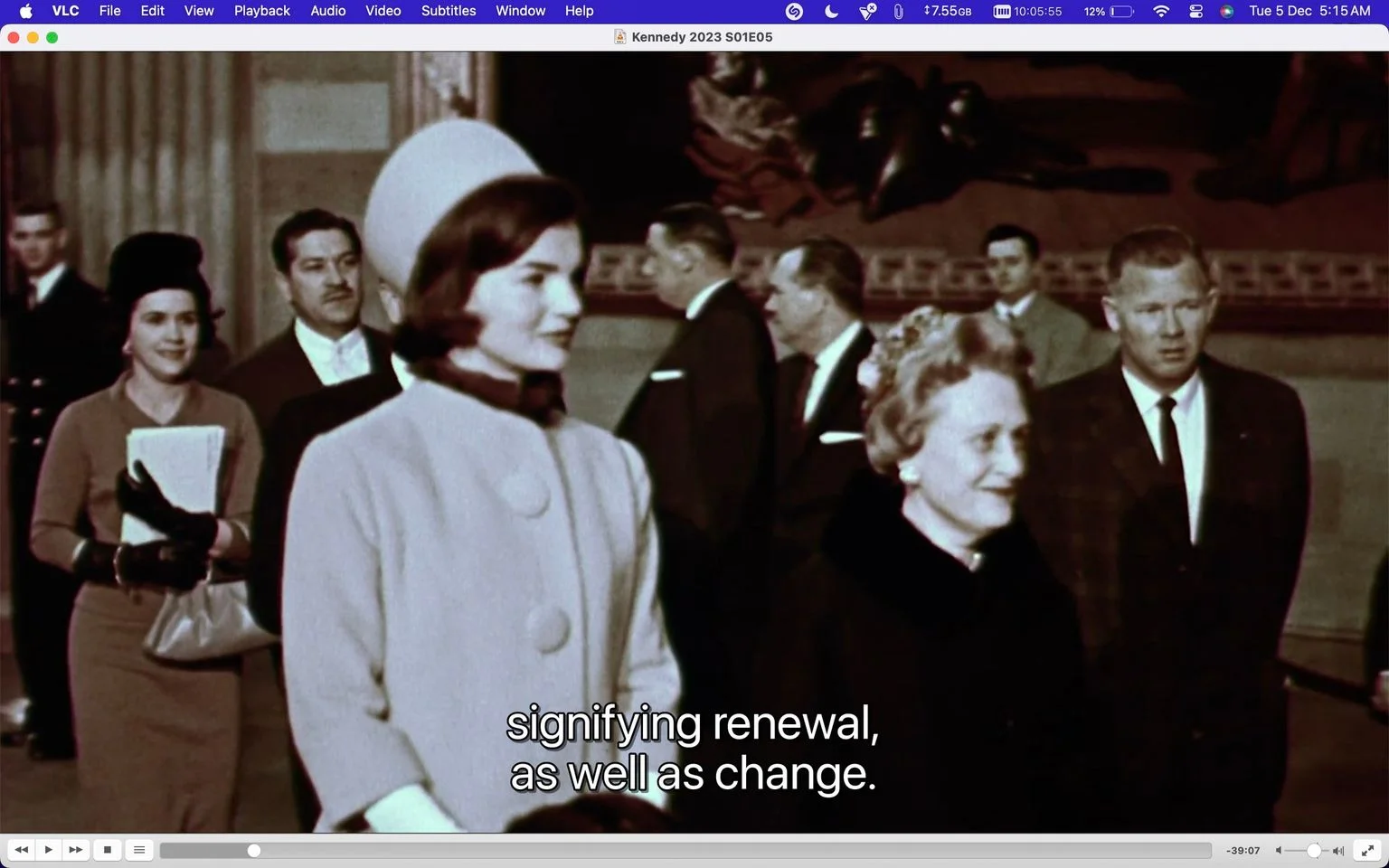Open the Playback menu

click(x=262, y=11)
